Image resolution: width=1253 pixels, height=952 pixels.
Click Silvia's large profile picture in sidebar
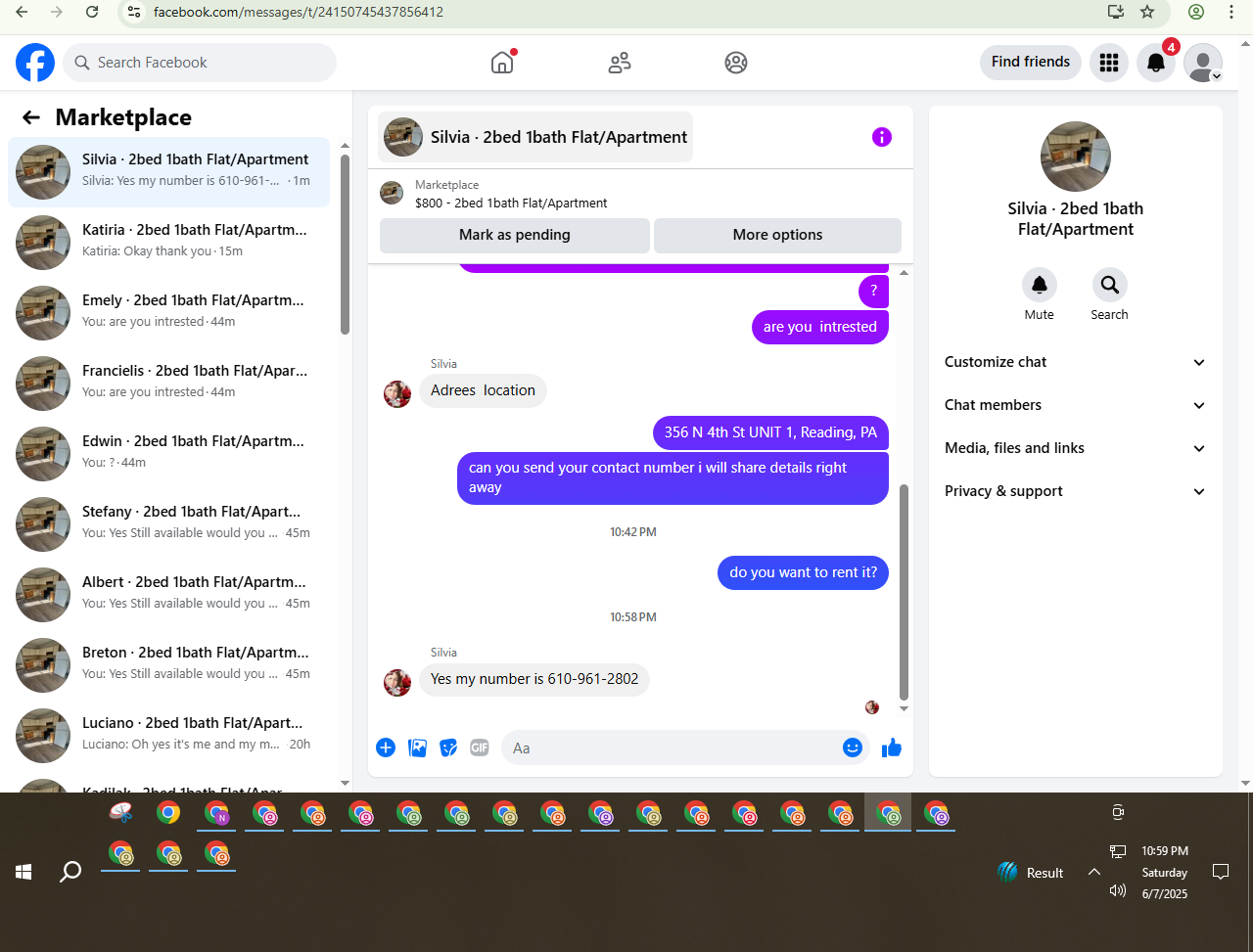[1075, 157]
